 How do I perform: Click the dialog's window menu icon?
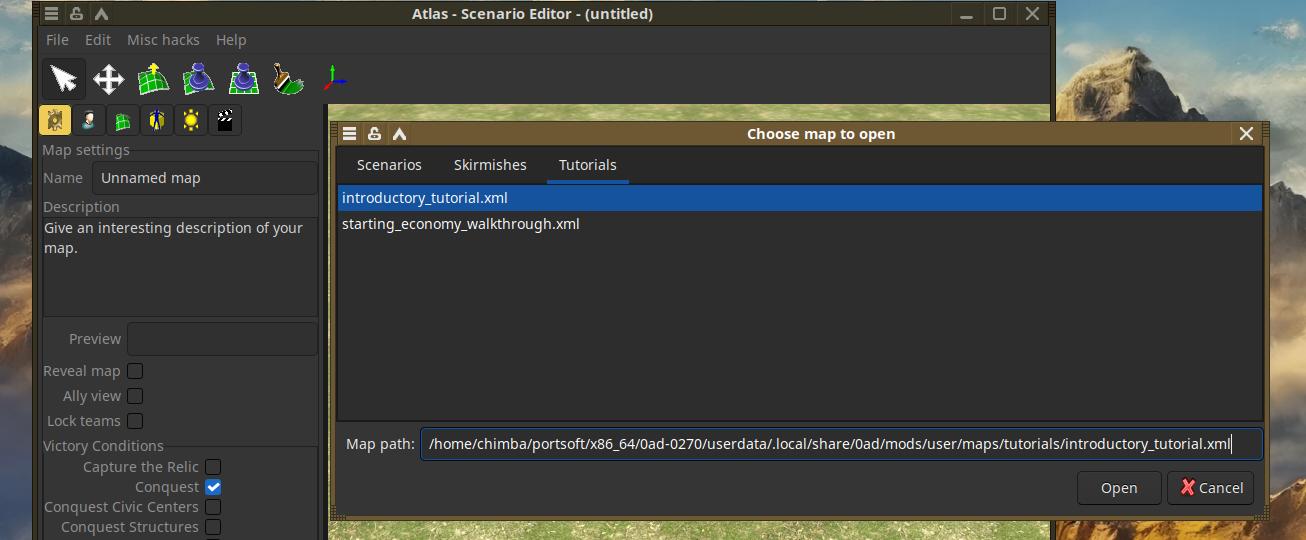349,134
